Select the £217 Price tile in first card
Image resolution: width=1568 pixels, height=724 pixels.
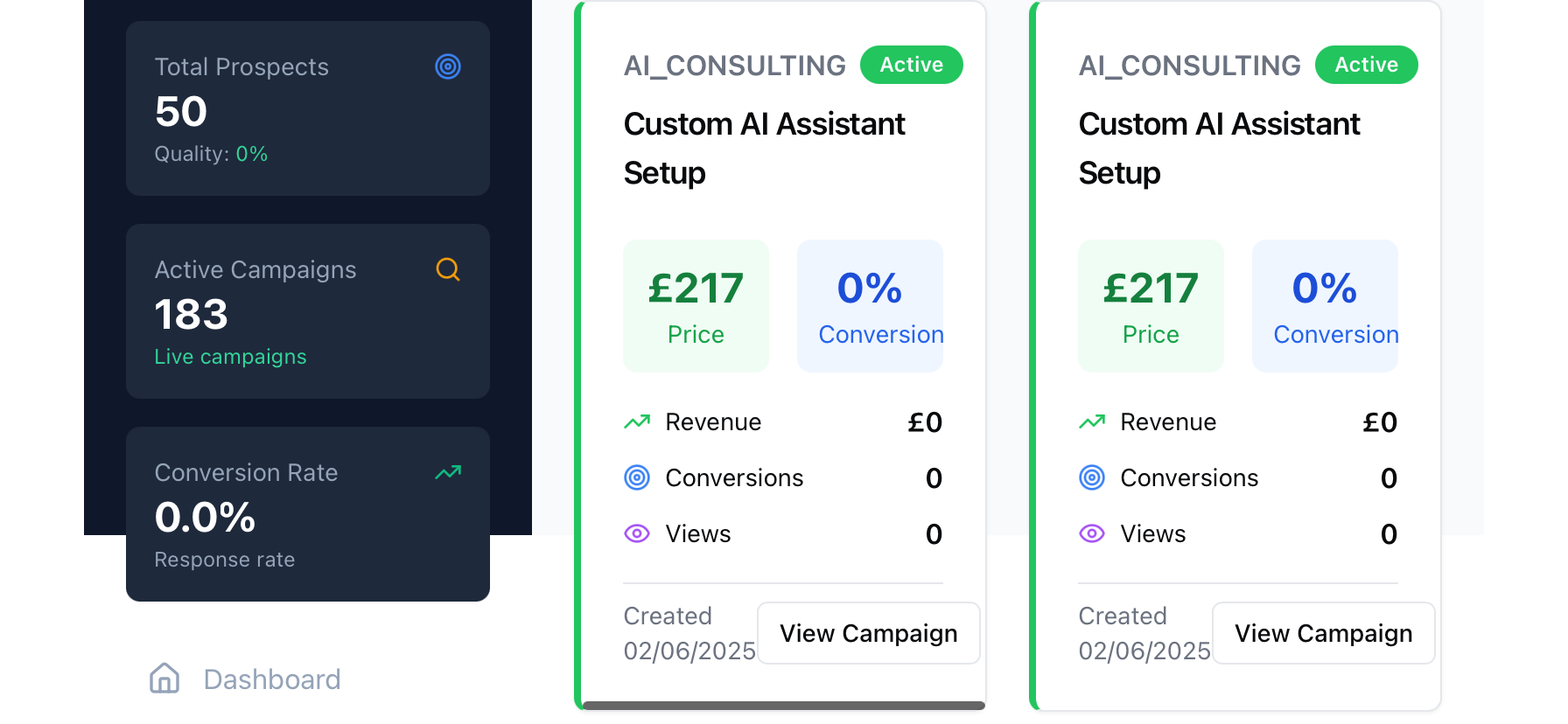click(x=696, y=306)
